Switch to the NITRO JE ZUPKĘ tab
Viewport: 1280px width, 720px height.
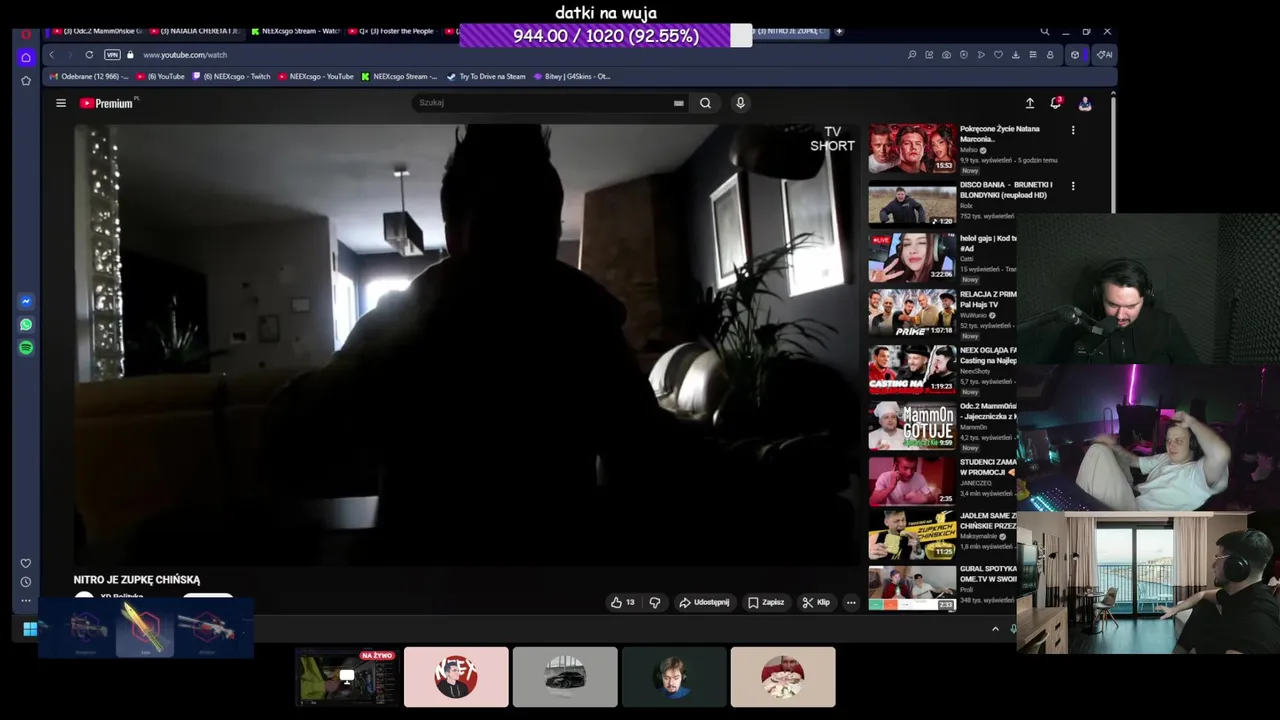click(790, 31)
